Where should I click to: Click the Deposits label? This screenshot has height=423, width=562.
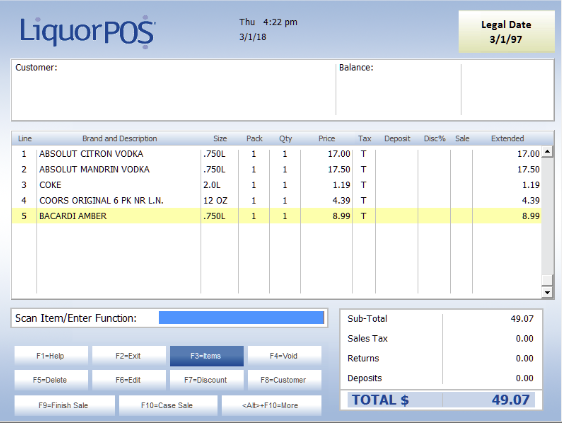(x=365, y=378)
